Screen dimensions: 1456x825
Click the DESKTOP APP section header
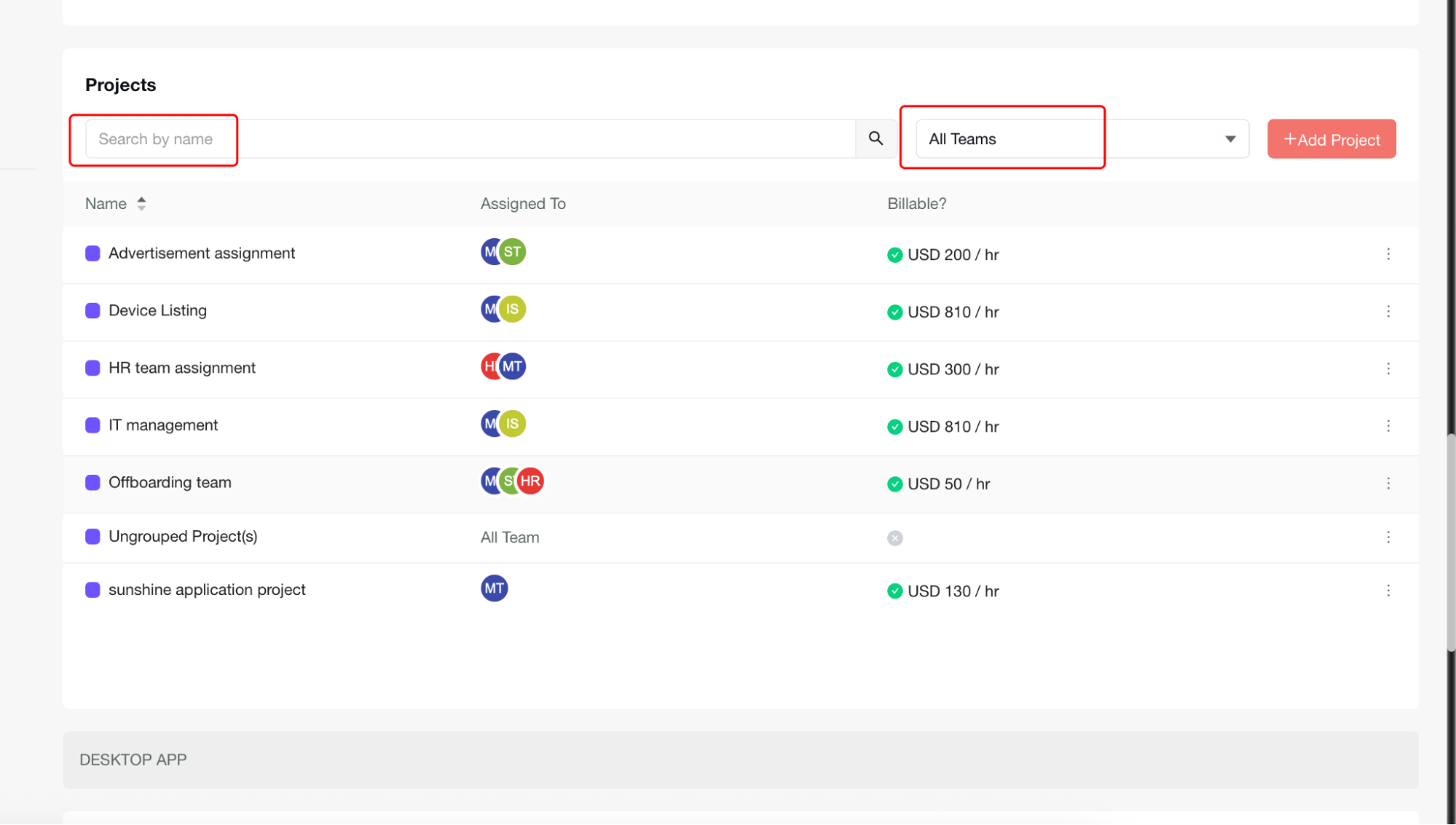click(133, 759)
